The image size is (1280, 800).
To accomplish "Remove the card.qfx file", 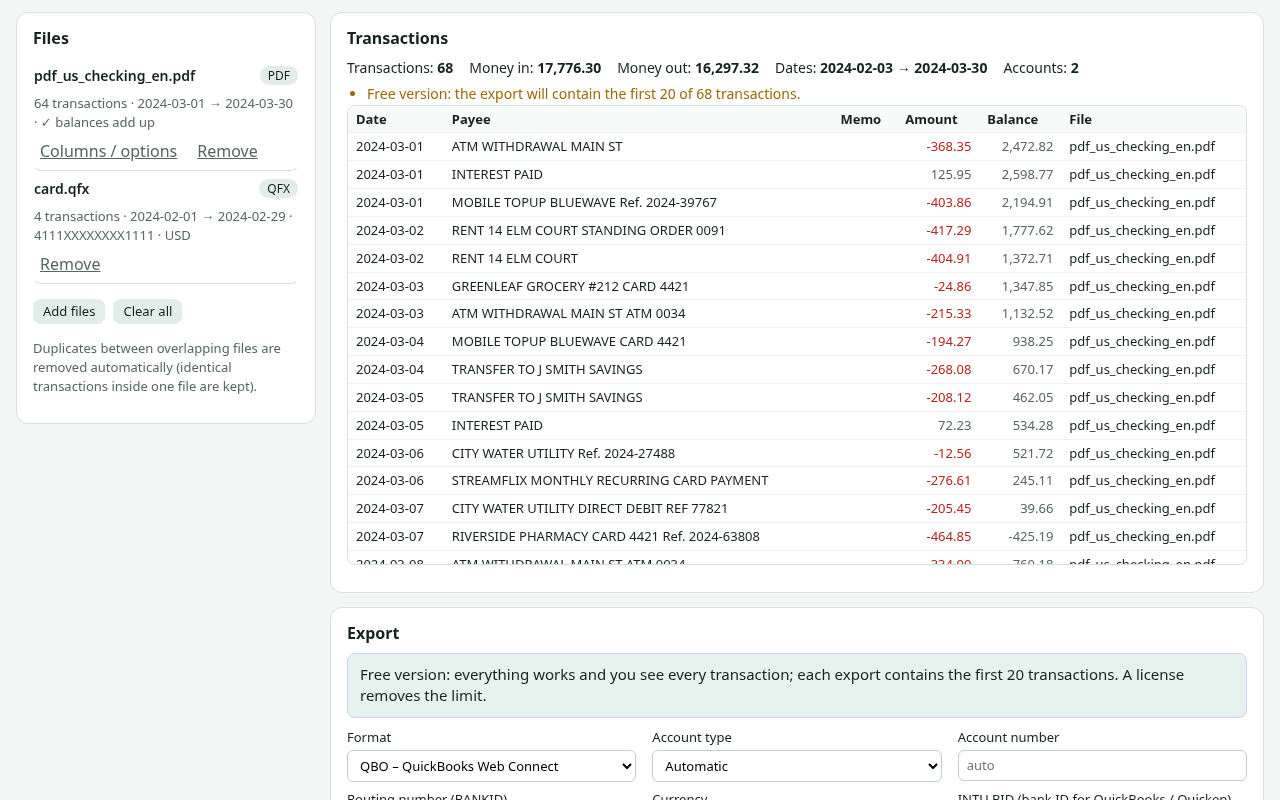I will (x=70, y=264).
